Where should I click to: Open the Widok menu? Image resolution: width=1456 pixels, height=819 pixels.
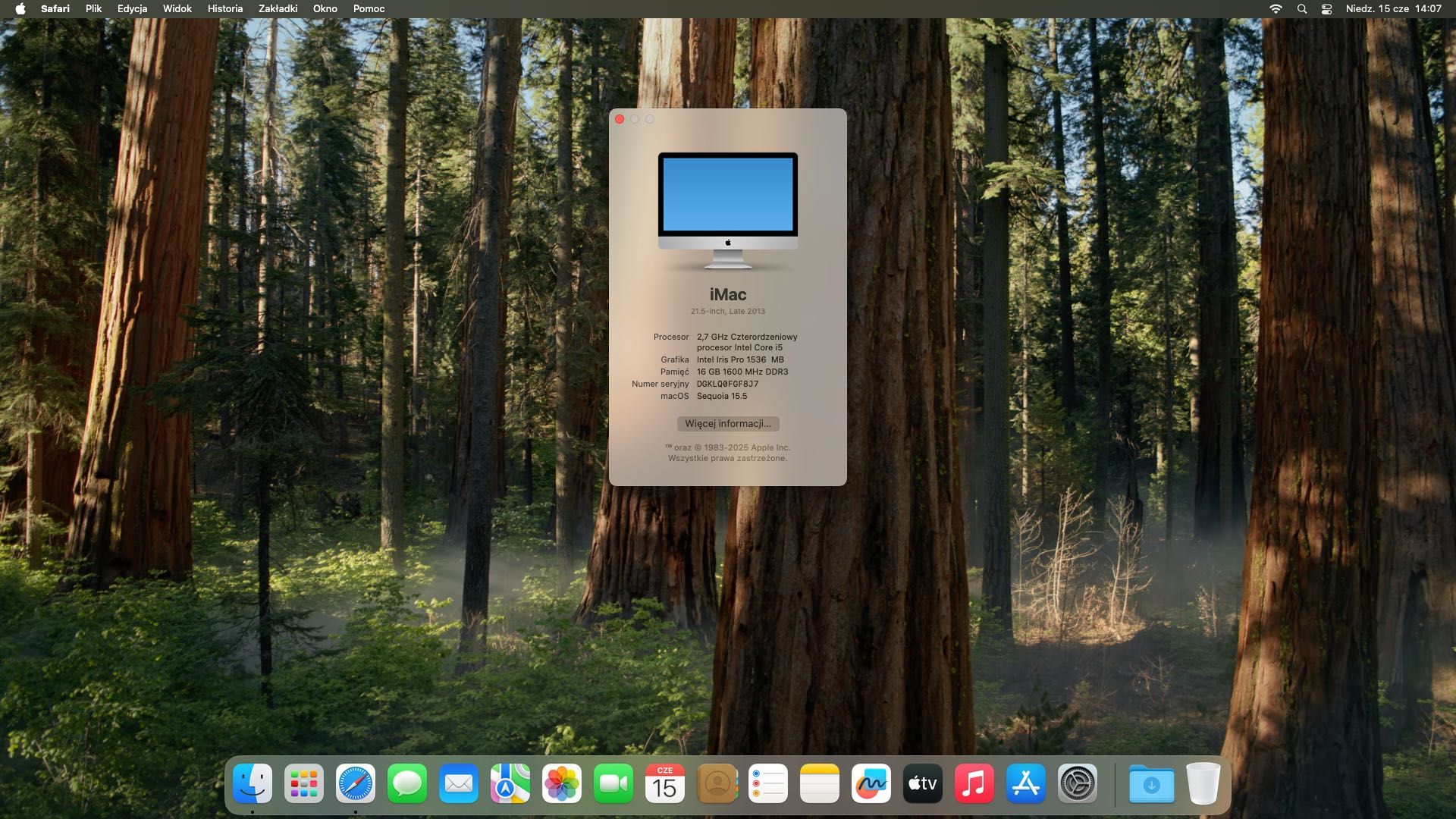177,9
